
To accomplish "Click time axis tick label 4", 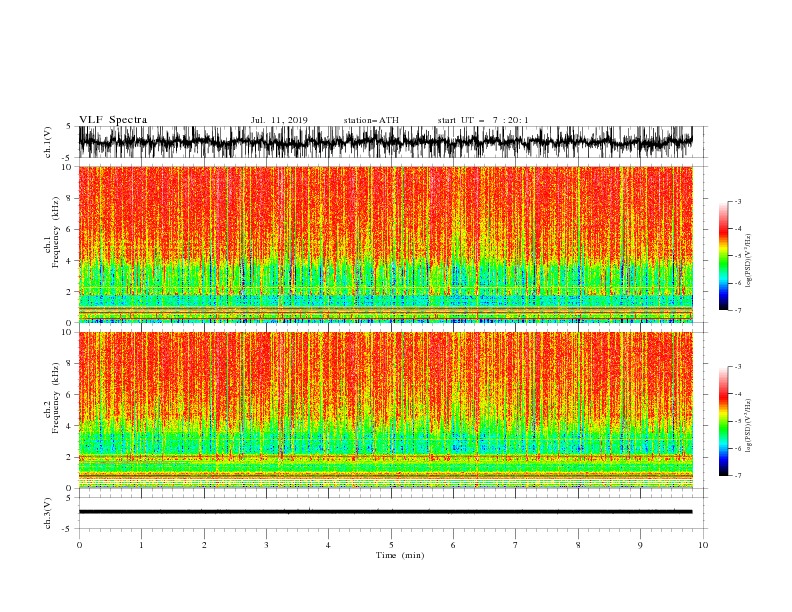I will pyautogui.click(x=328, y=545).
